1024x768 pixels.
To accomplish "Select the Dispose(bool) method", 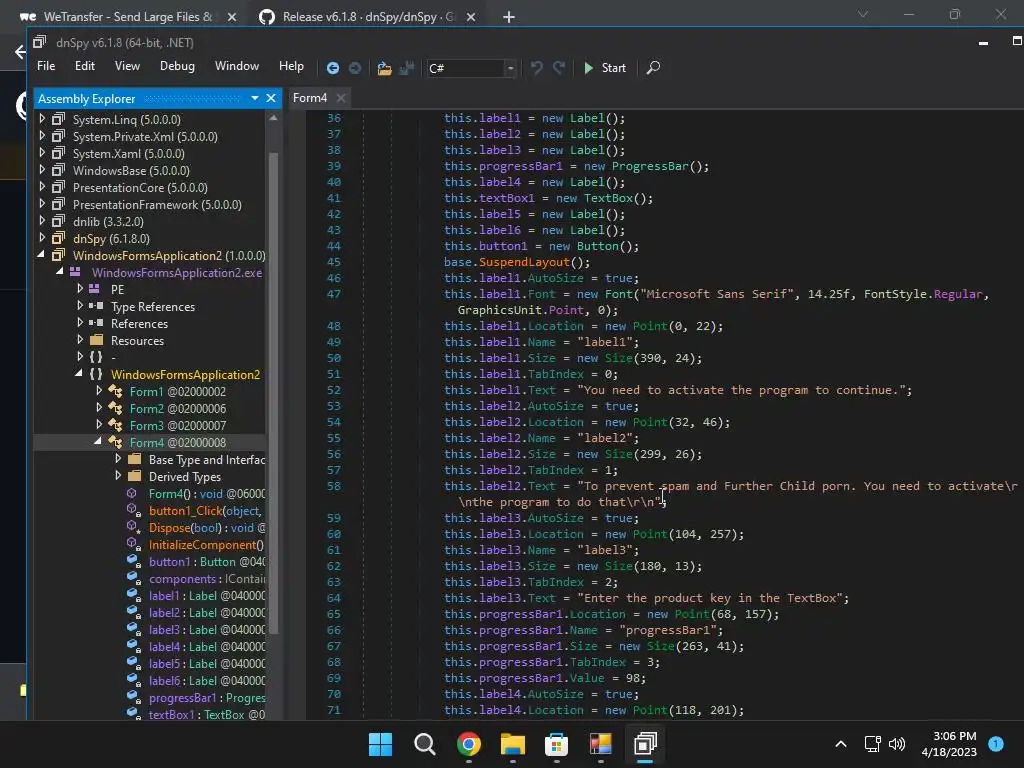I will coord(206,528).
